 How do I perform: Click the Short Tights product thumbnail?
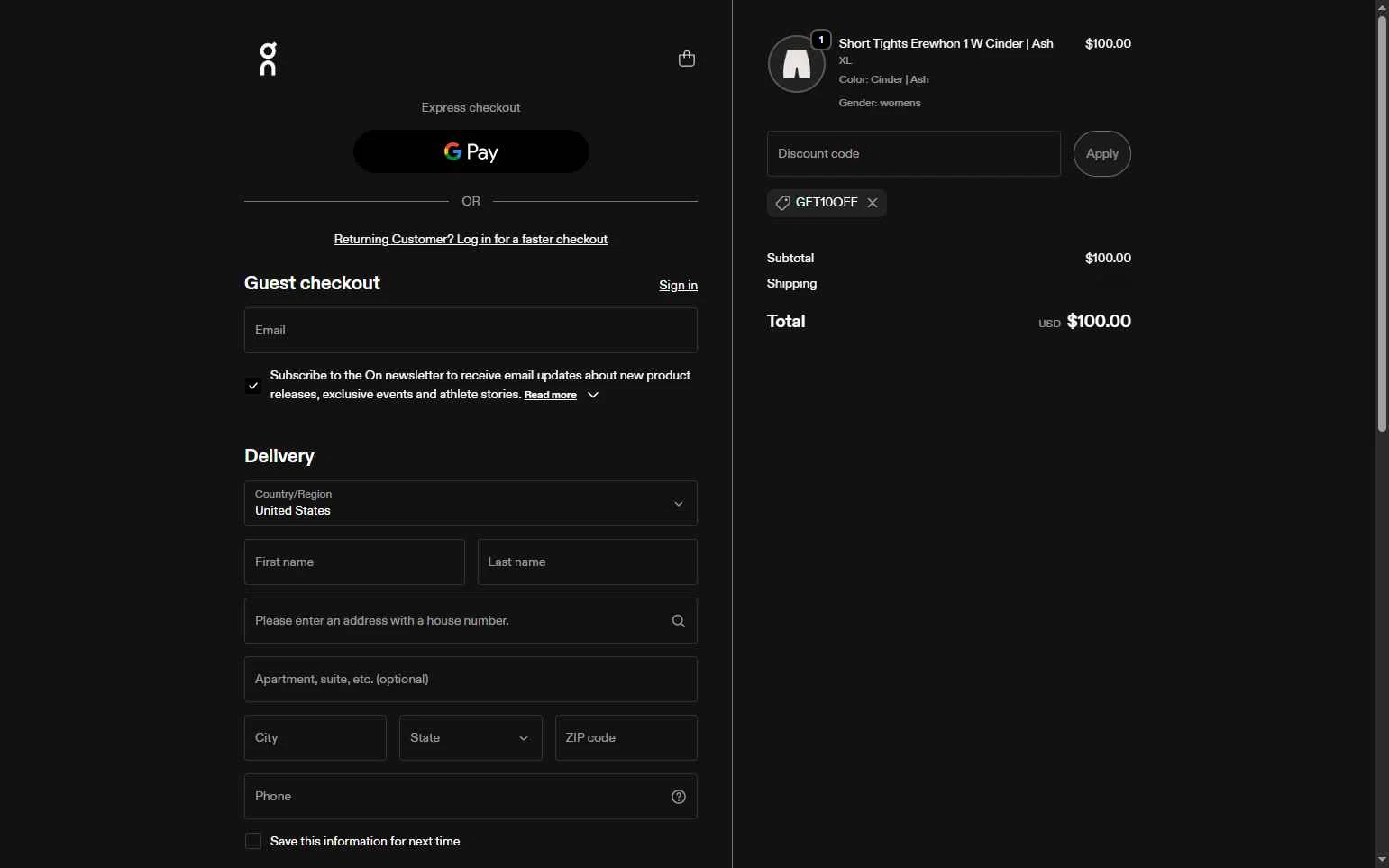click(796, 64)
